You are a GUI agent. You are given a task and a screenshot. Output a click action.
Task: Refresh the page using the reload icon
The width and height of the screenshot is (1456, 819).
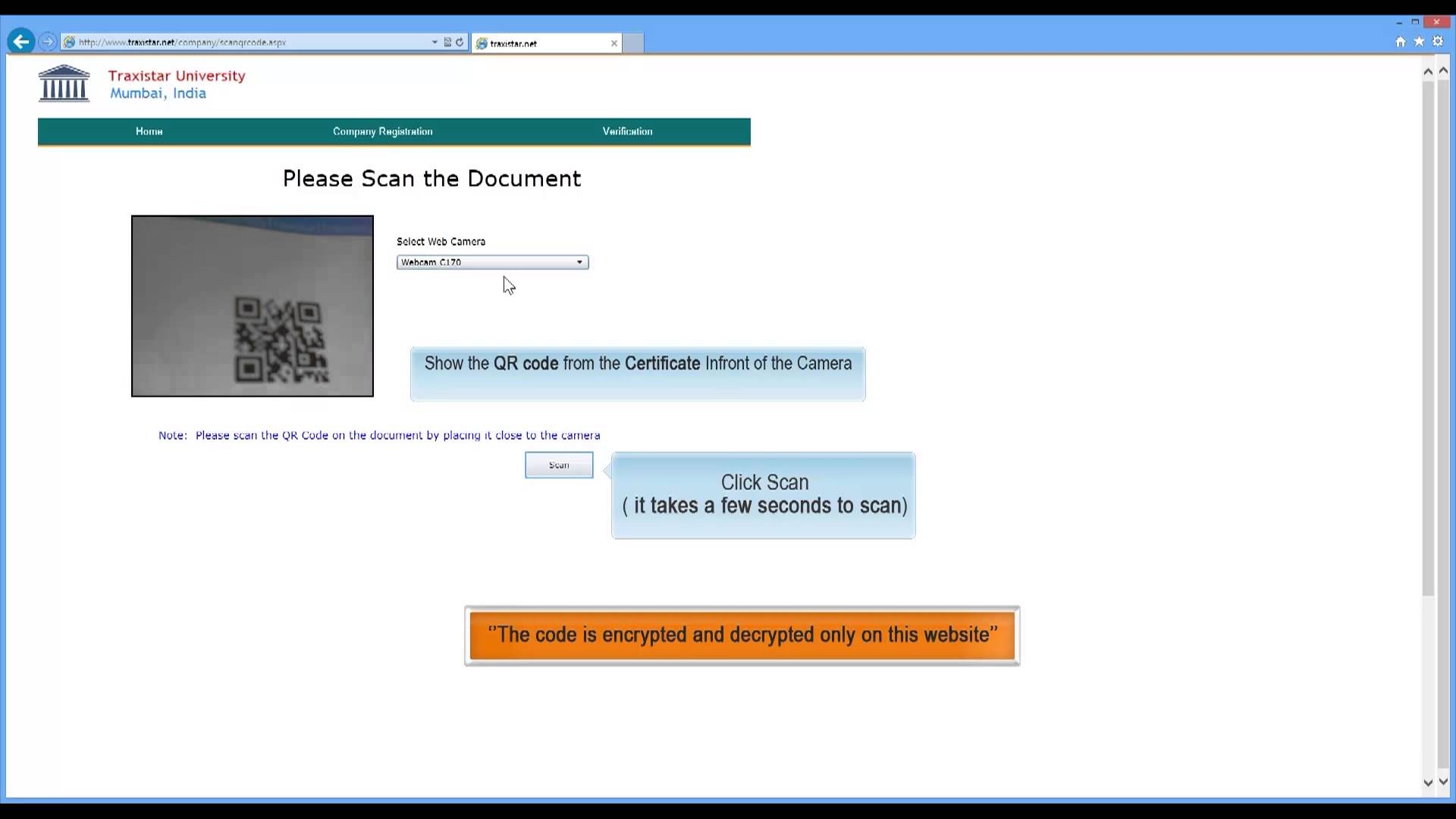pyautogui.click(x=460, y=42)
